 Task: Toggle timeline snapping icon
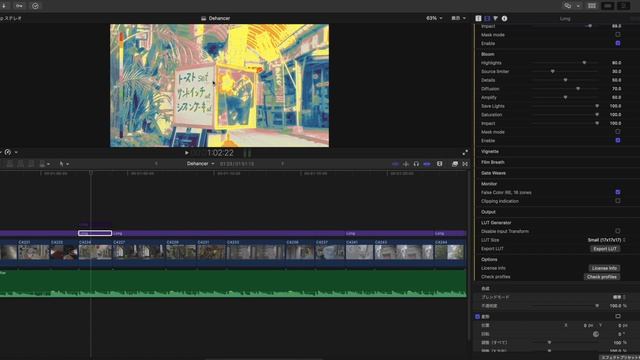pyautogui.click(x=427, y=164)
